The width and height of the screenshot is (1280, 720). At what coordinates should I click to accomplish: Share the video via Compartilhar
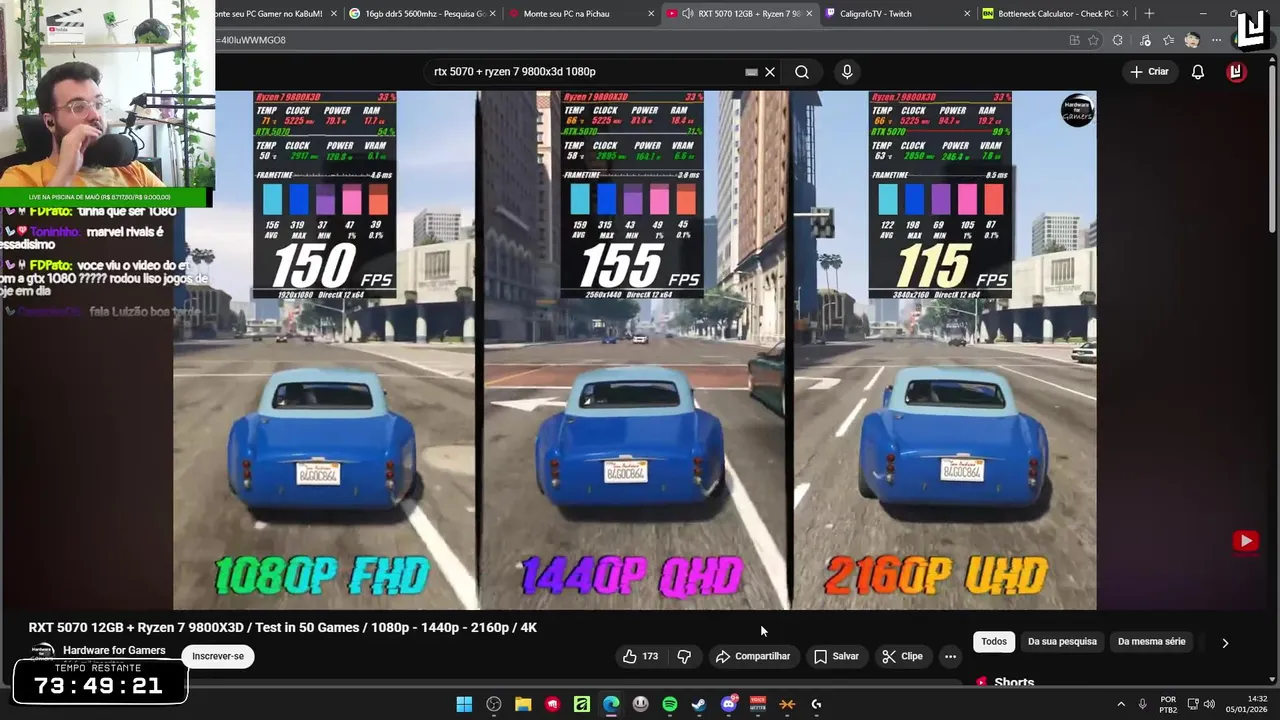coord(753,656)
